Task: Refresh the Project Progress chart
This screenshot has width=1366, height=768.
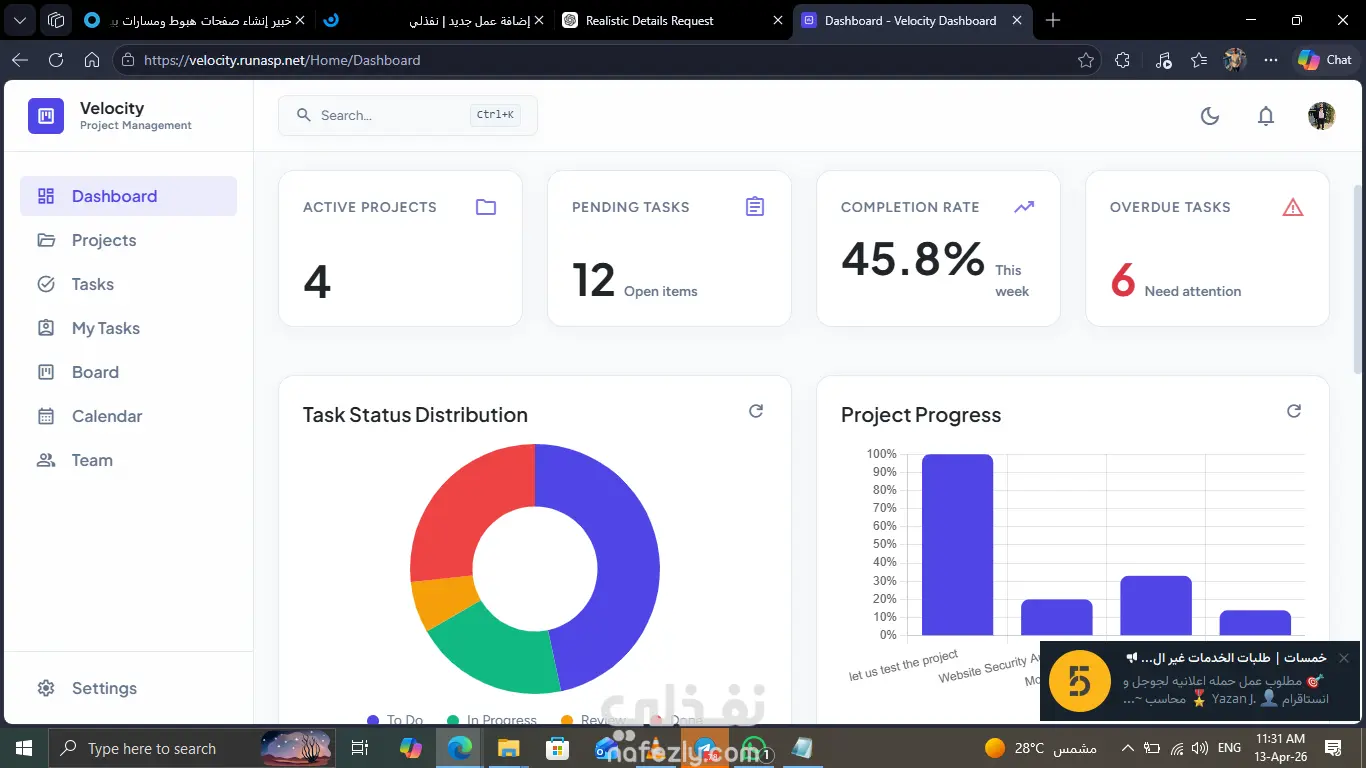Action: (1294, 411)
